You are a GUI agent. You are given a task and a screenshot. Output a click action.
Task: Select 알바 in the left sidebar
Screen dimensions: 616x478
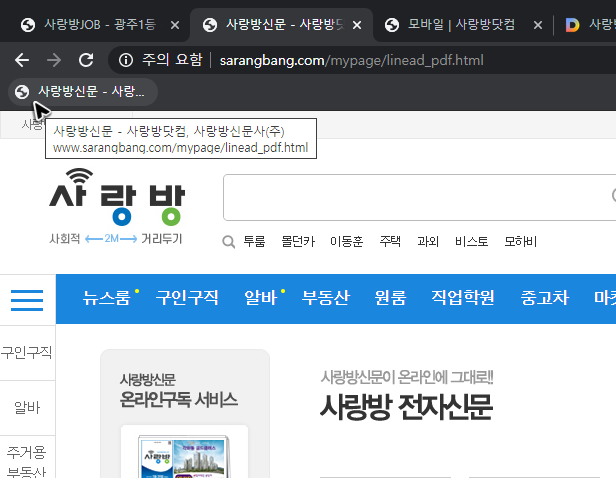click(x=27, y=408)
